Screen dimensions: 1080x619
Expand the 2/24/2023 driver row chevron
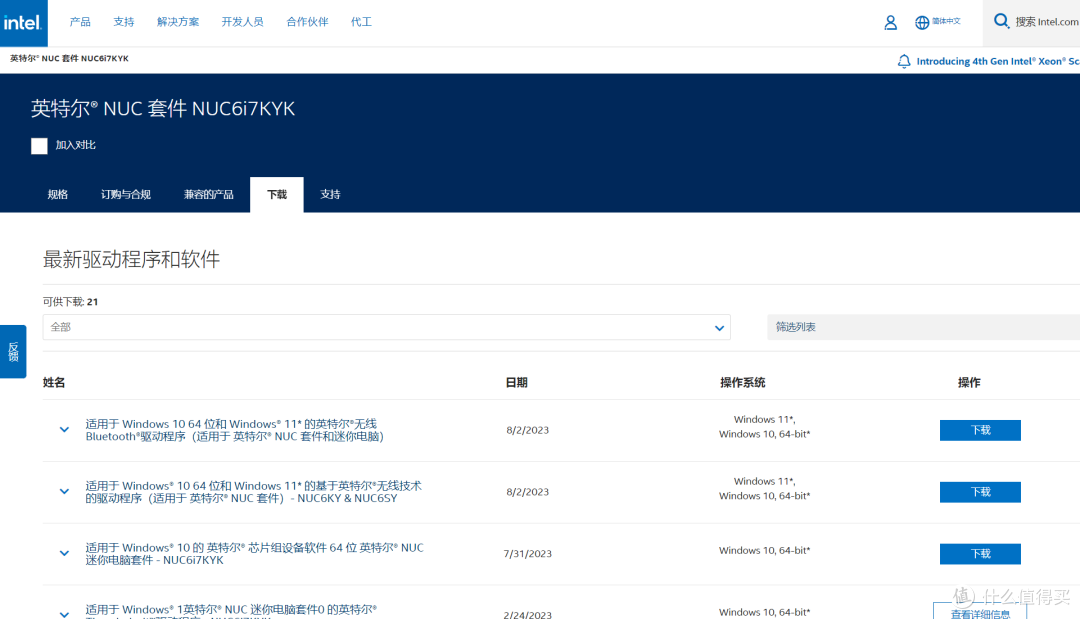click(64, 613)
